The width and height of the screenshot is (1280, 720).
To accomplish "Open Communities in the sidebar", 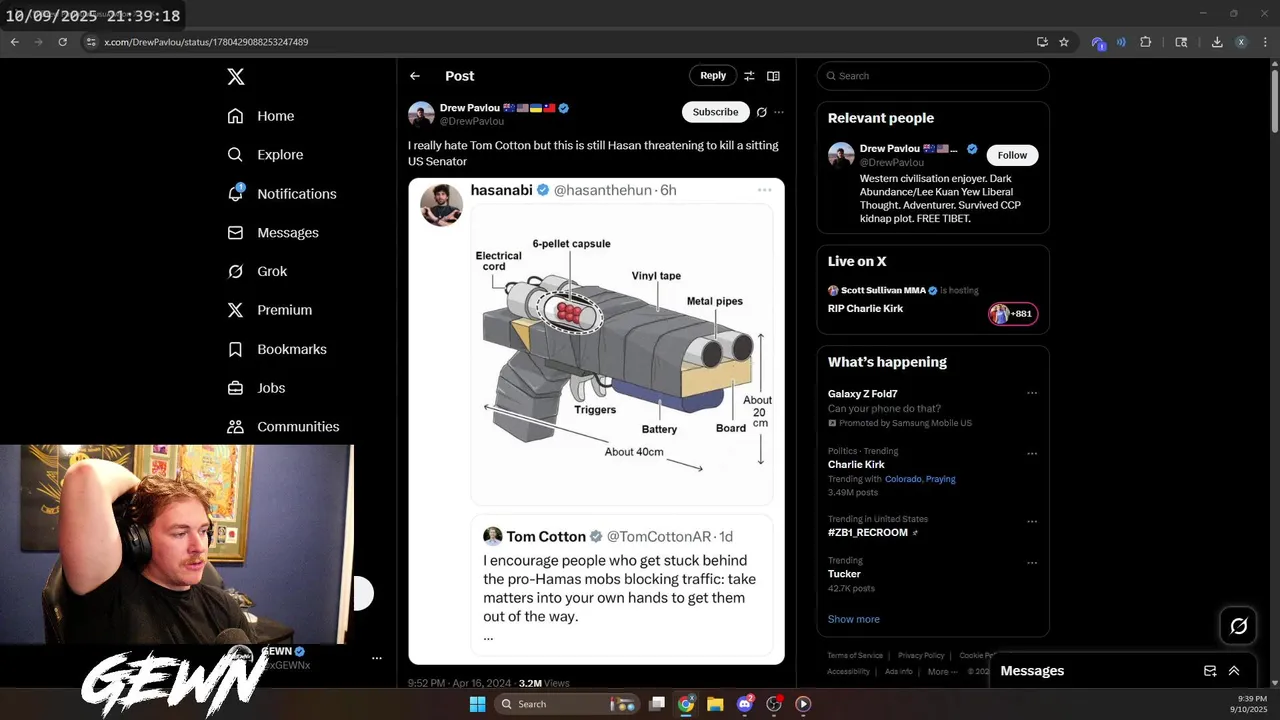I will [x=283, y=427].
